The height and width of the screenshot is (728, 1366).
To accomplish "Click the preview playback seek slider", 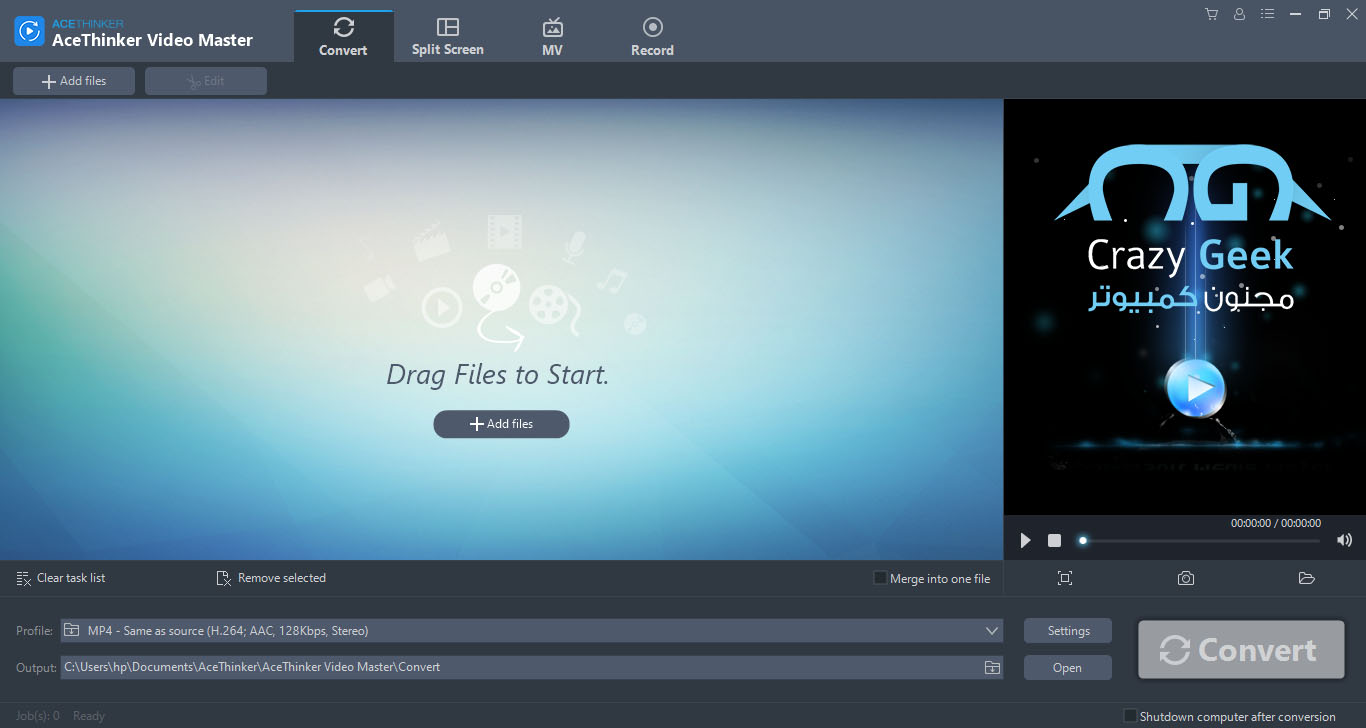I will pos(1200,541).
